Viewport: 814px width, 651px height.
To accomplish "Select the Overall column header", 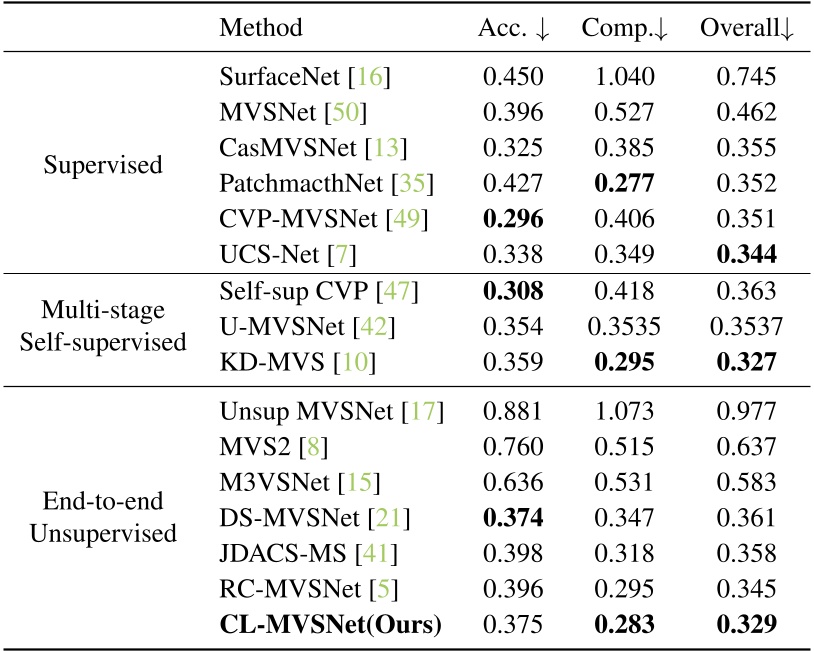I will click(747, 28).
